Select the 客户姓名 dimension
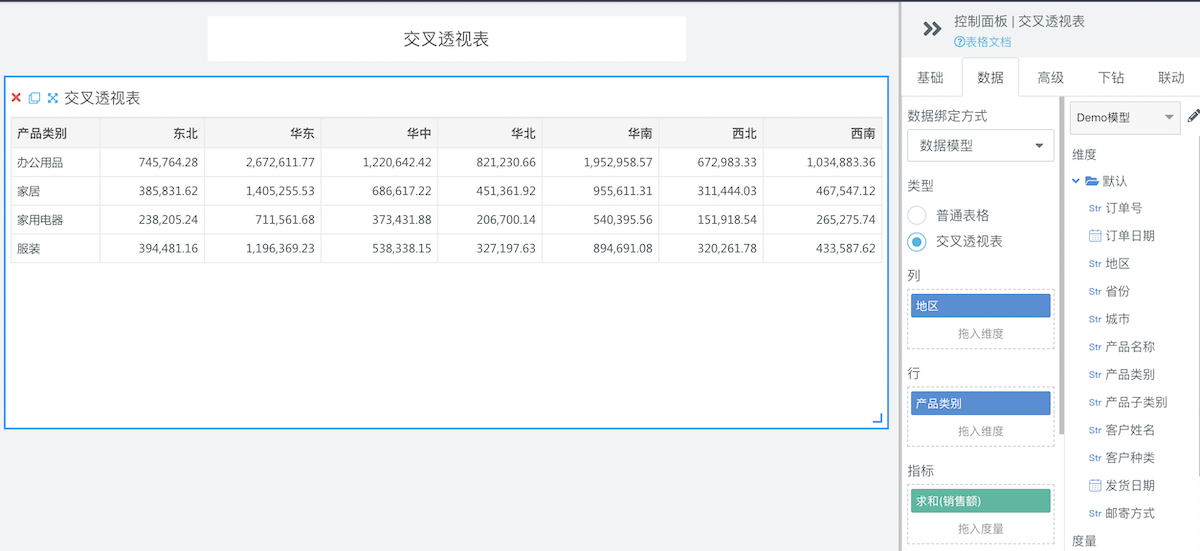 click(1130, 430)
